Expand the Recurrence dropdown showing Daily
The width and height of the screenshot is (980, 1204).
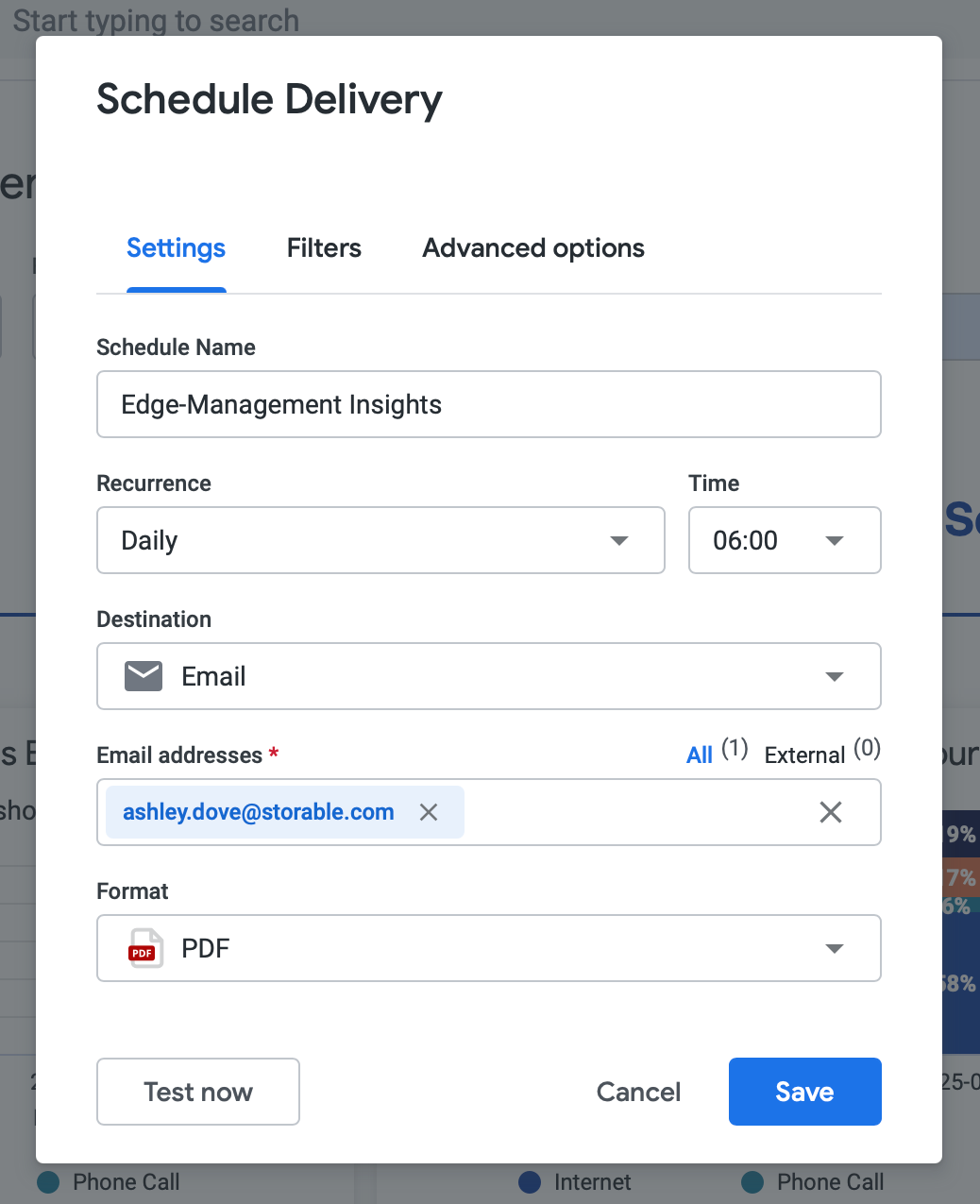pos(618,540)
